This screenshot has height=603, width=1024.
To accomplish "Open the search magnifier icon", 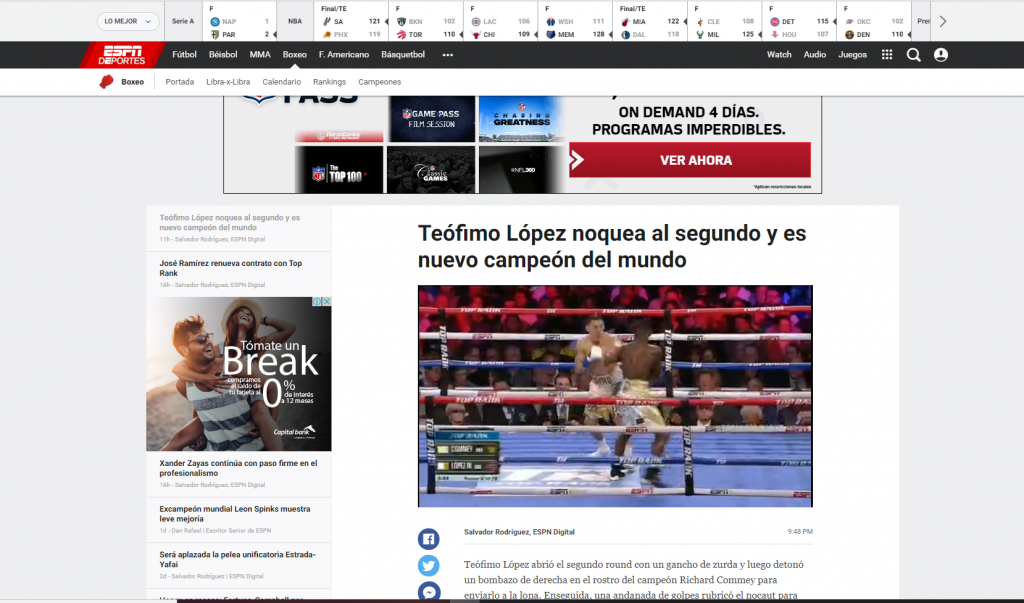I will (x=913, y=55).
